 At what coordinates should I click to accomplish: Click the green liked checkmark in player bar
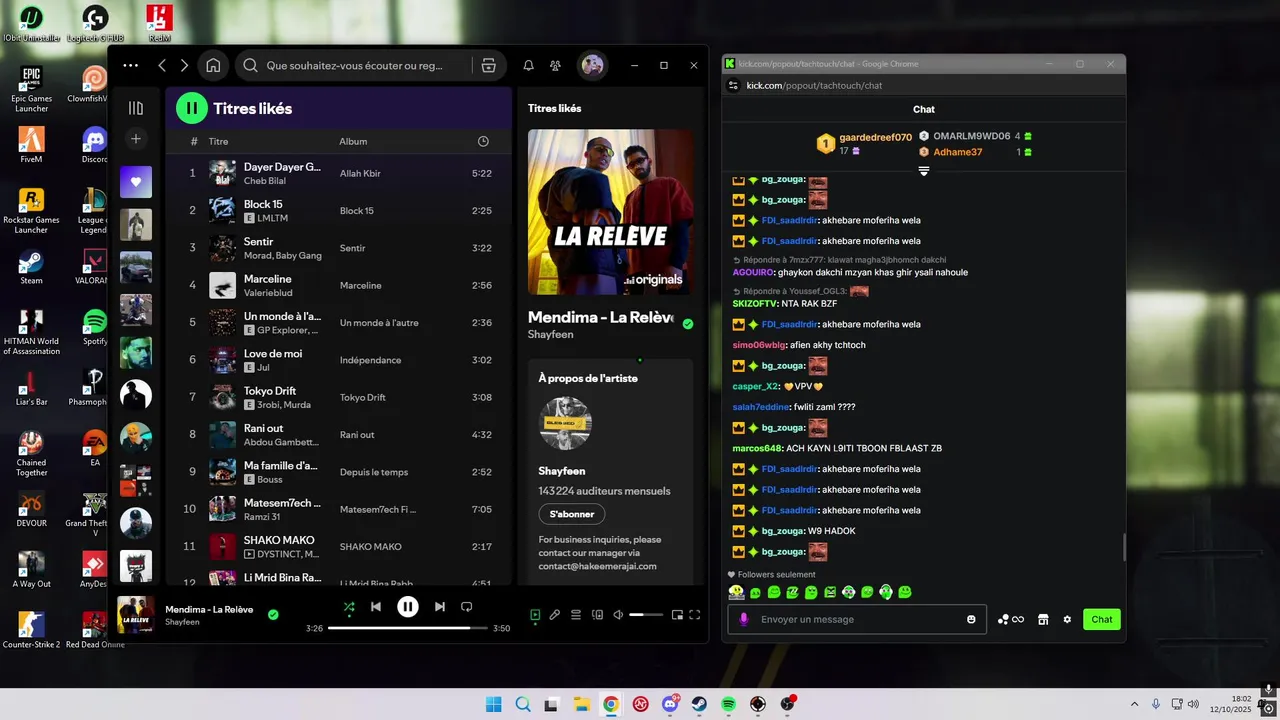tap(273, 614)
